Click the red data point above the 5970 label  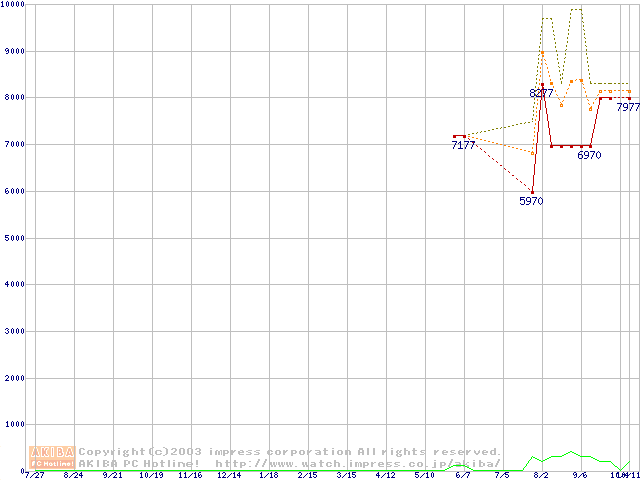(532, 191)
